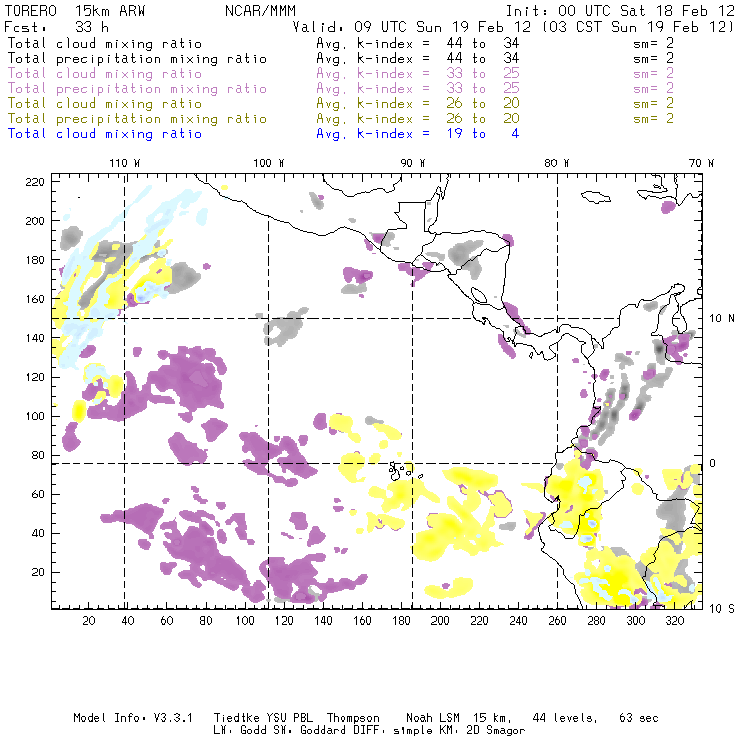740x740 pixels.
Task: Click '220' on the vertical grid axis
Action: [35, 182]
